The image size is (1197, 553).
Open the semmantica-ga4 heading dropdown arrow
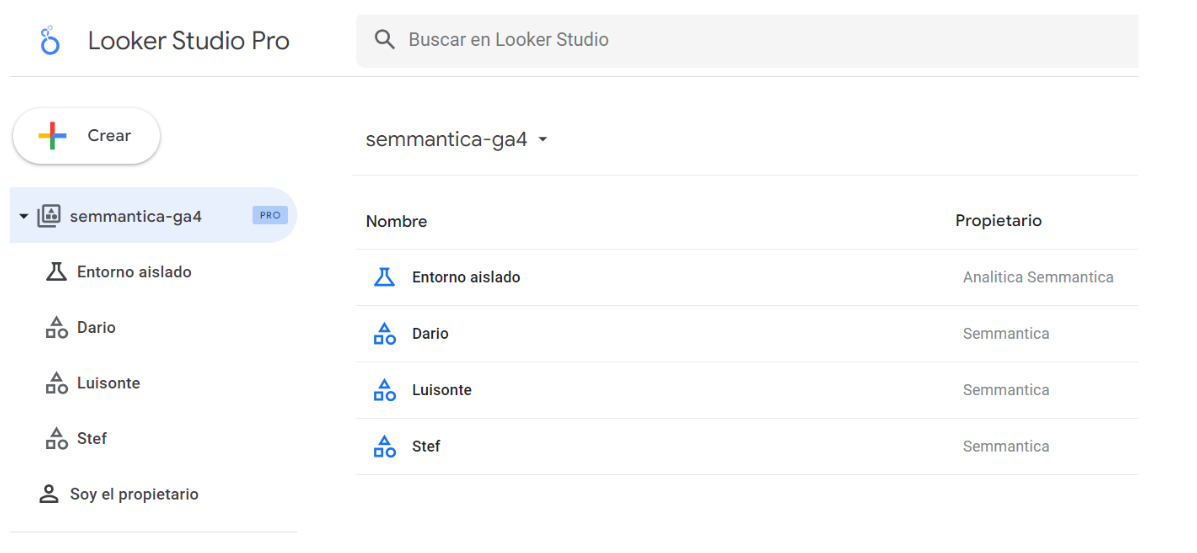point(543,140)
